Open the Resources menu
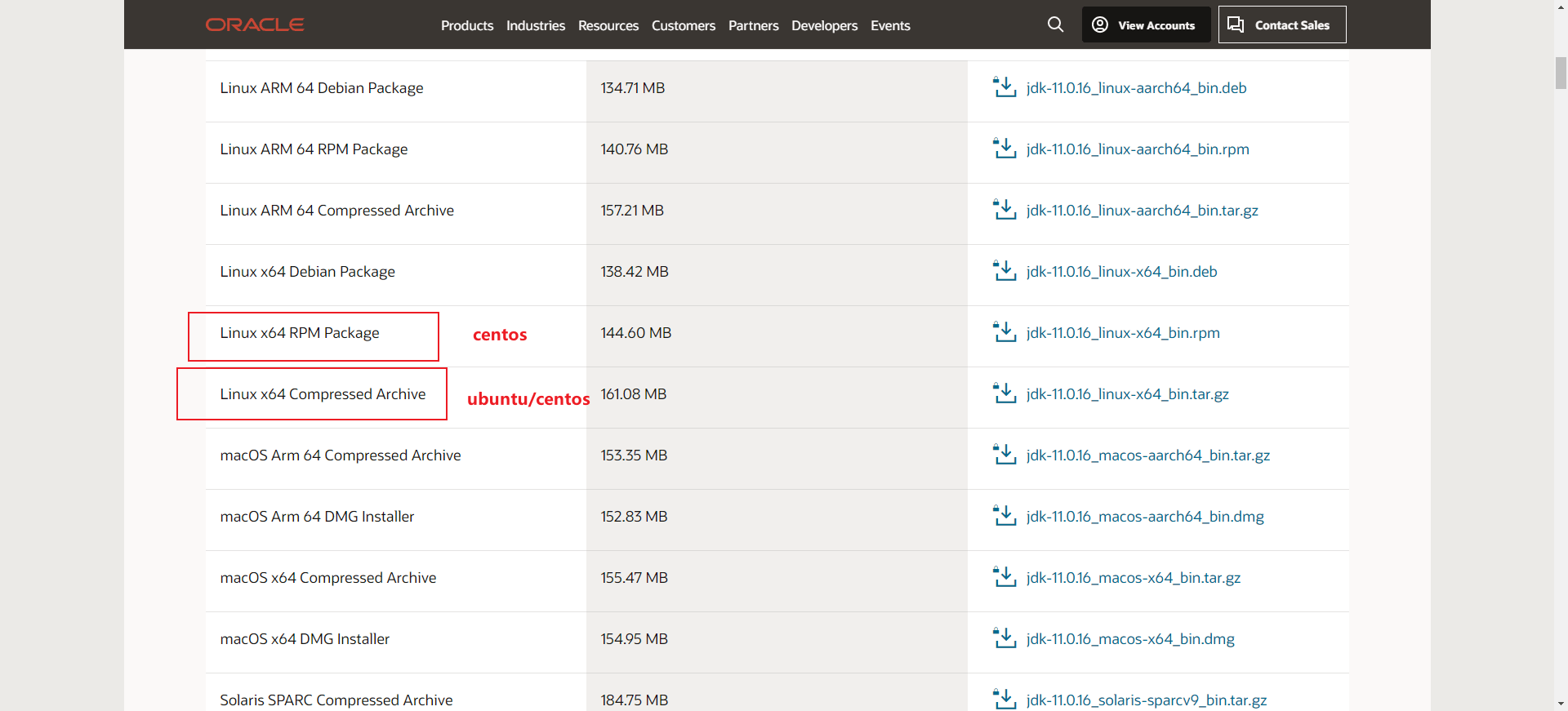The height and width of the screenshot is (711, 1568). click(x=608, y=25)
